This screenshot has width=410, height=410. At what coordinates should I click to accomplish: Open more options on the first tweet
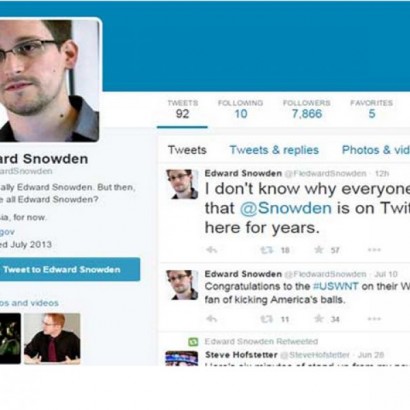pyautogui.click(x=374, y=250)
